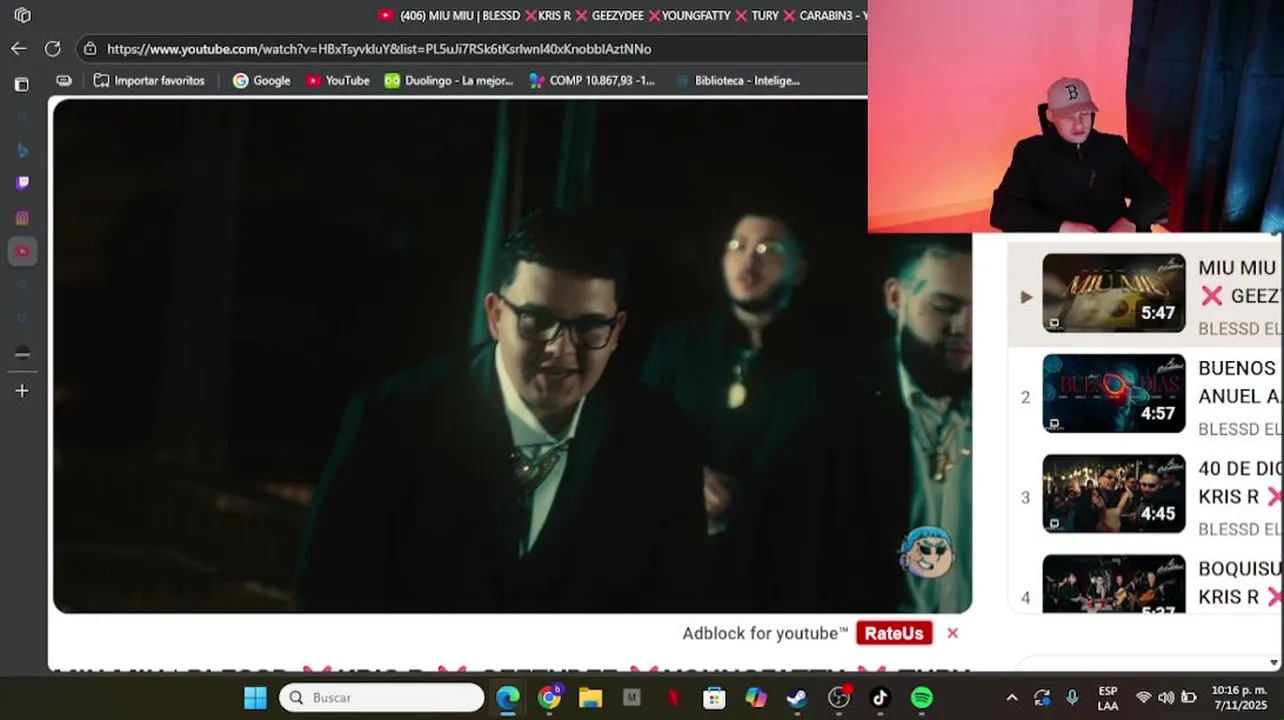
Task: Select the active YouTube sidebar tab
Action: coord(22,251)
